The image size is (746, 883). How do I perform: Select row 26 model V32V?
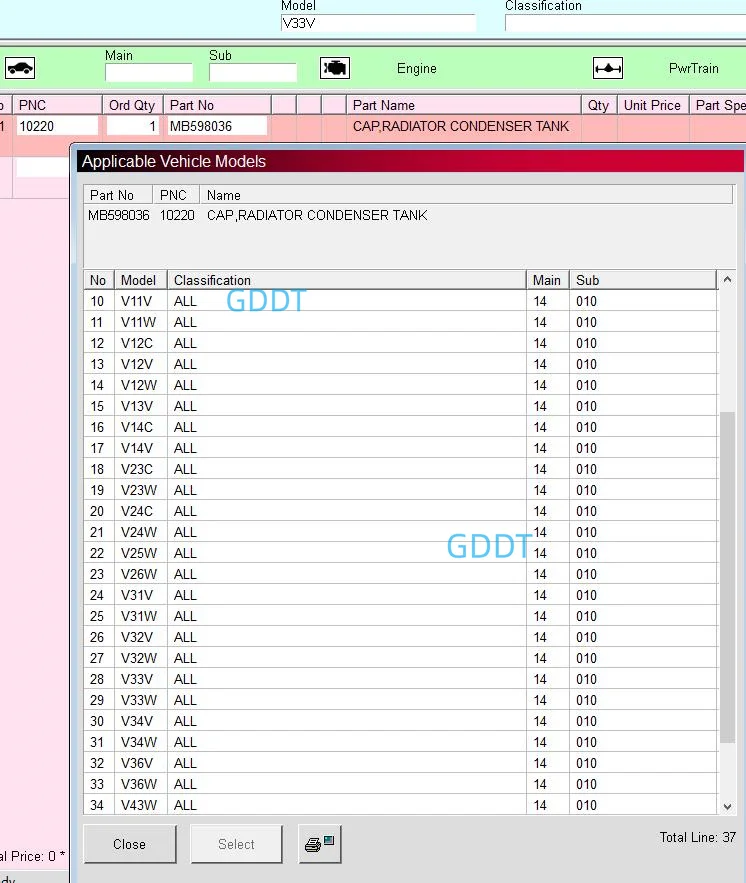400,637
